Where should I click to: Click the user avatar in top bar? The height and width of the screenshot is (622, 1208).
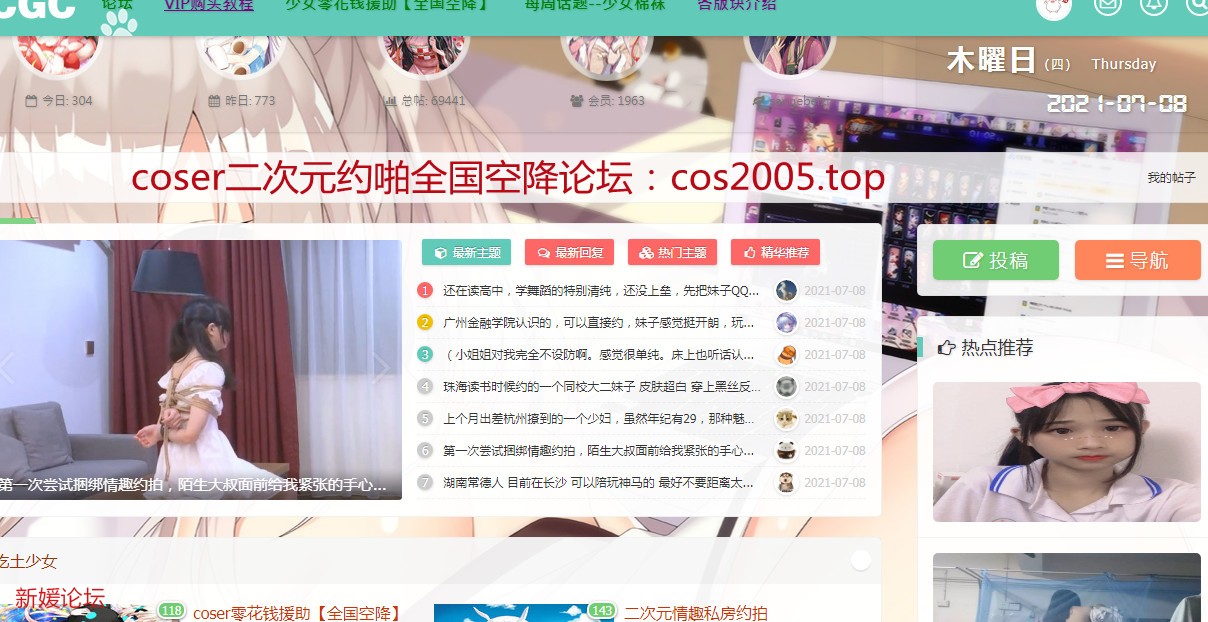point(1054,7)
